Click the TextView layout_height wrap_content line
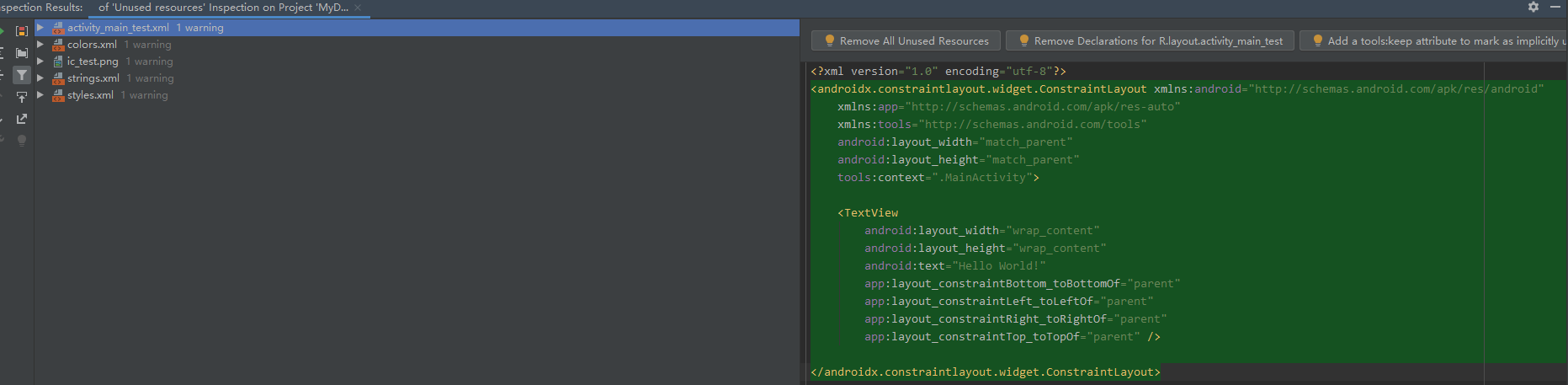The image size is (1568, 385). pos(986,249)
